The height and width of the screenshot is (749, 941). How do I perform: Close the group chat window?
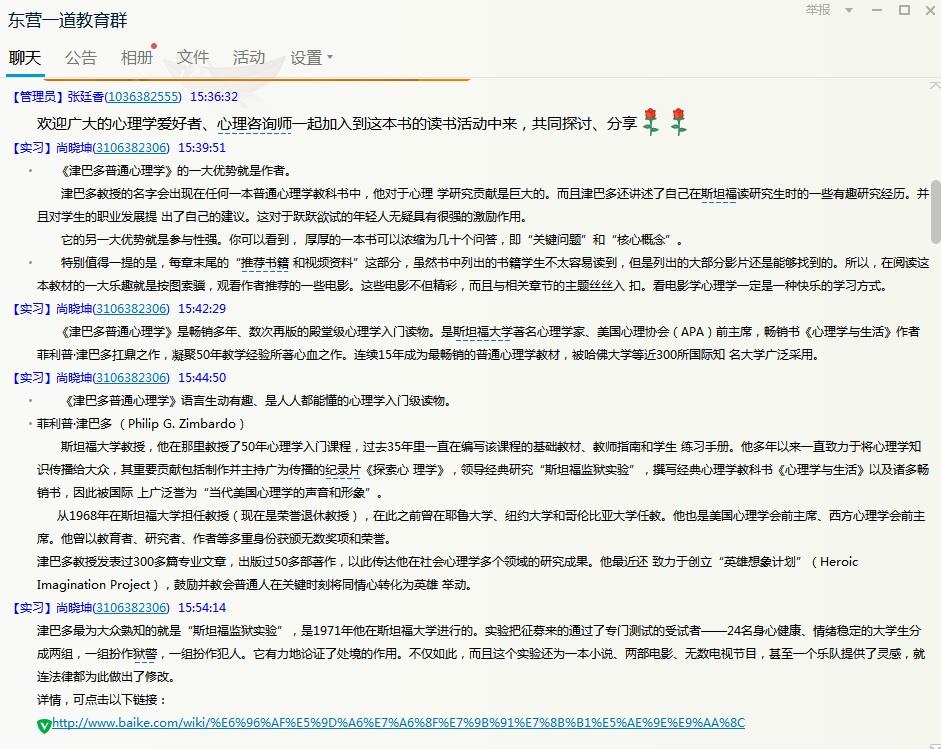pyautogui.click(x=931, y=10)
